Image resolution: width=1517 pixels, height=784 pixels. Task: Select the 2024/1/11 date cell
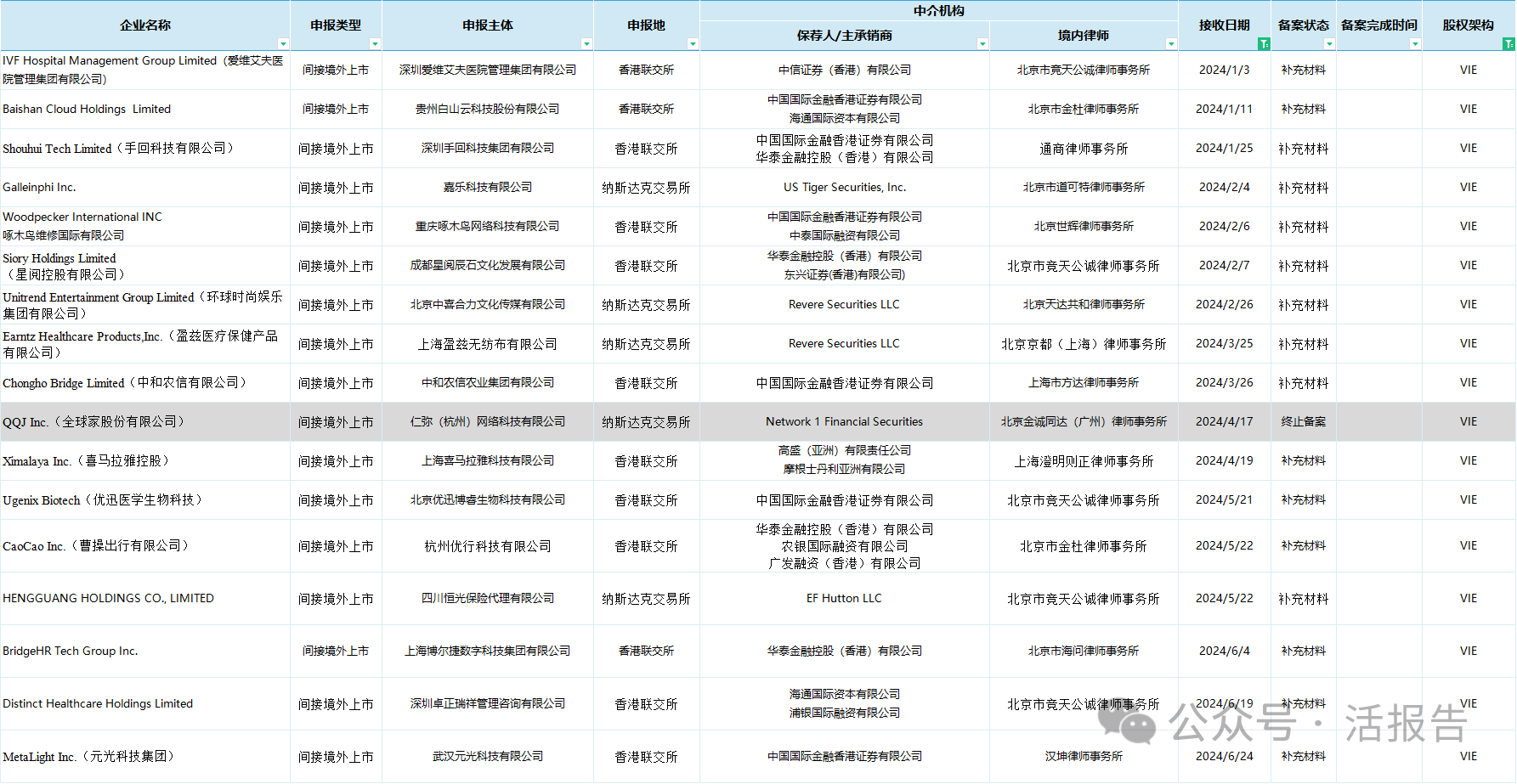pos(1225,110)
